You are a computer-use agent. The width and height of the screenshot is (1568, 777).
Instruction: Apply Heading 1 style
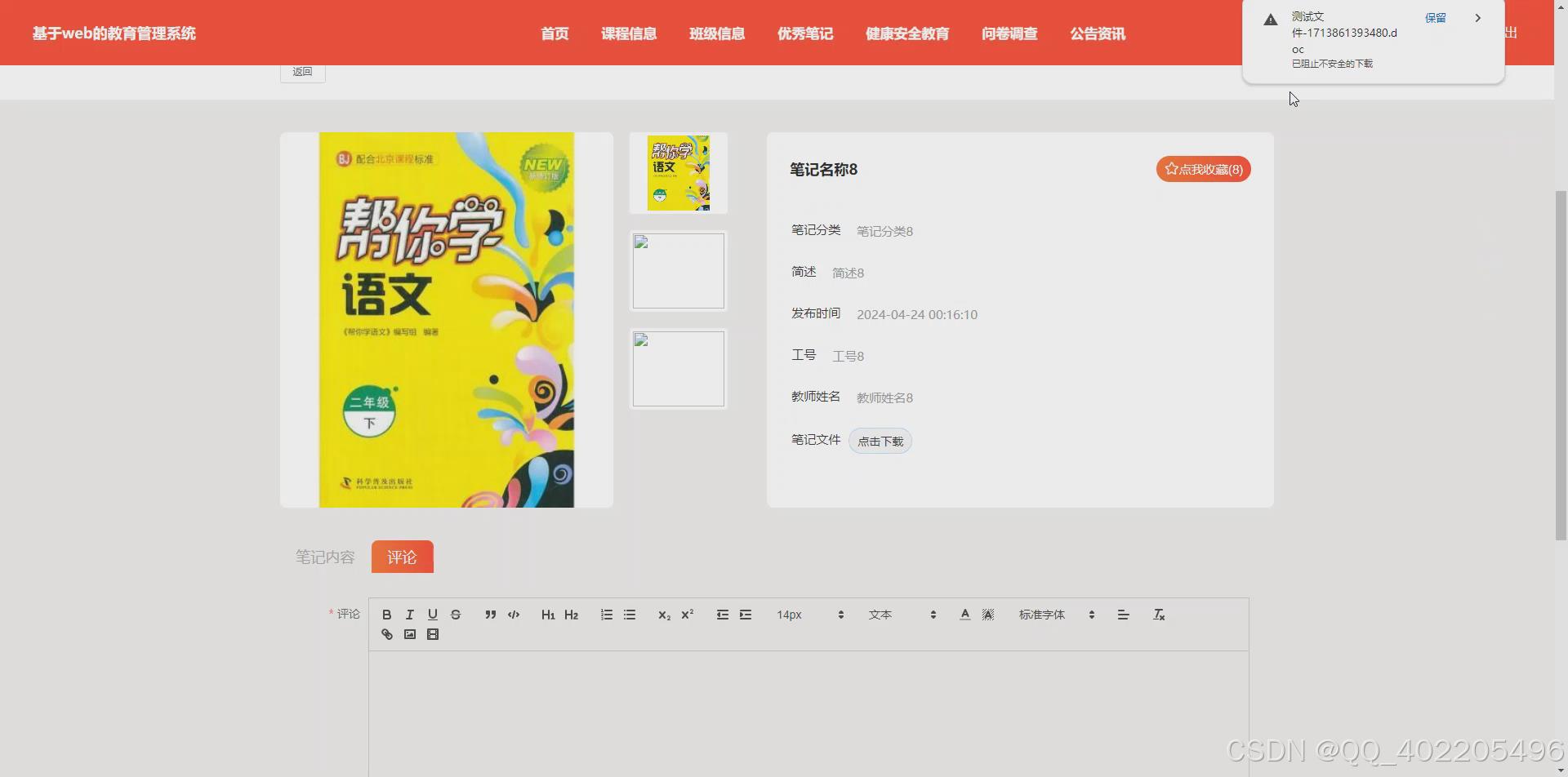pos(548,615)
